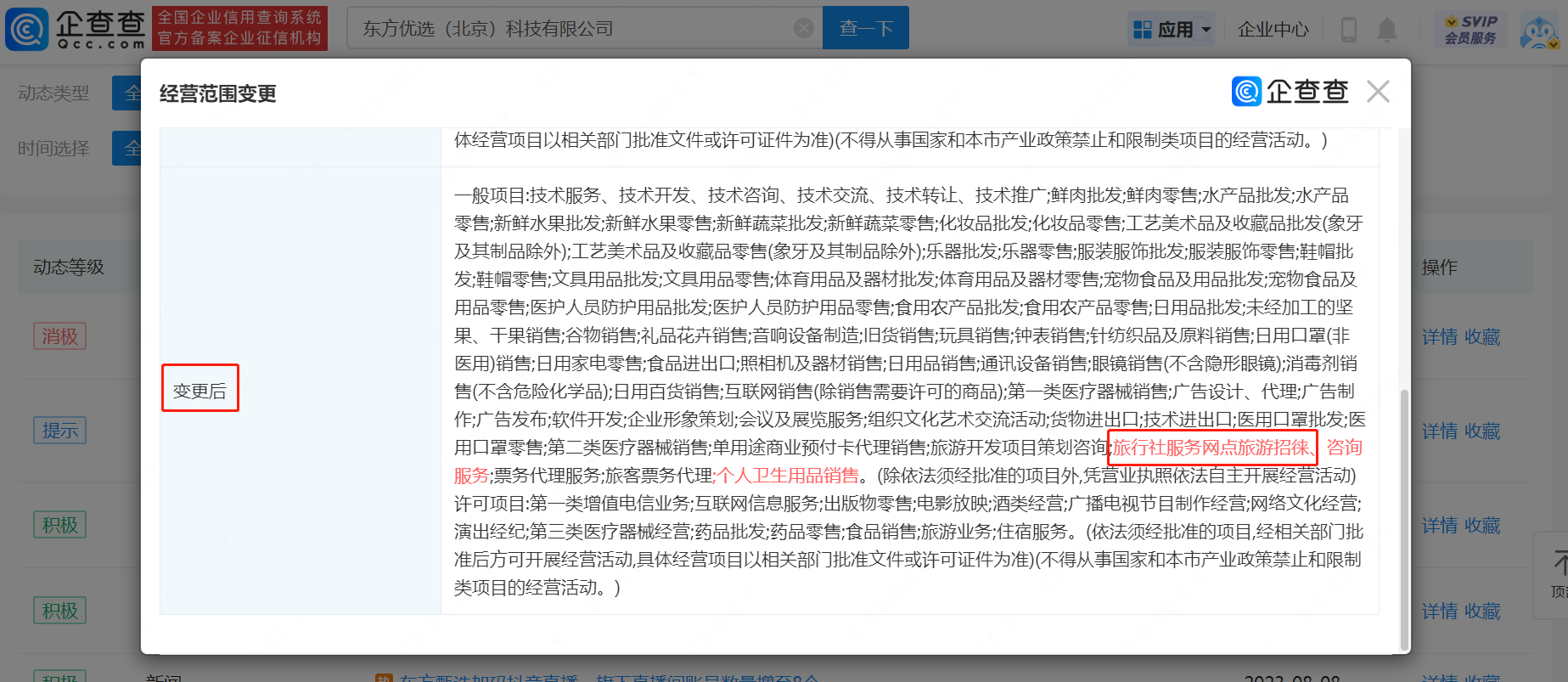Click 详情 link in the 消极 row
1568x682 pixels.
tap(1440, 337)
